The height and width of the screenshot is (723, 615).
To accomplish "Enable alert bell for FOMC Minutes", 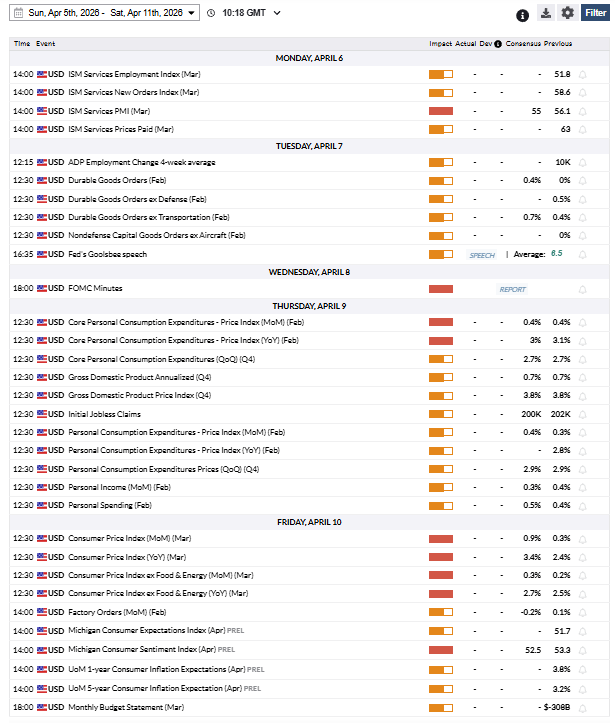I will pos(583,289).
